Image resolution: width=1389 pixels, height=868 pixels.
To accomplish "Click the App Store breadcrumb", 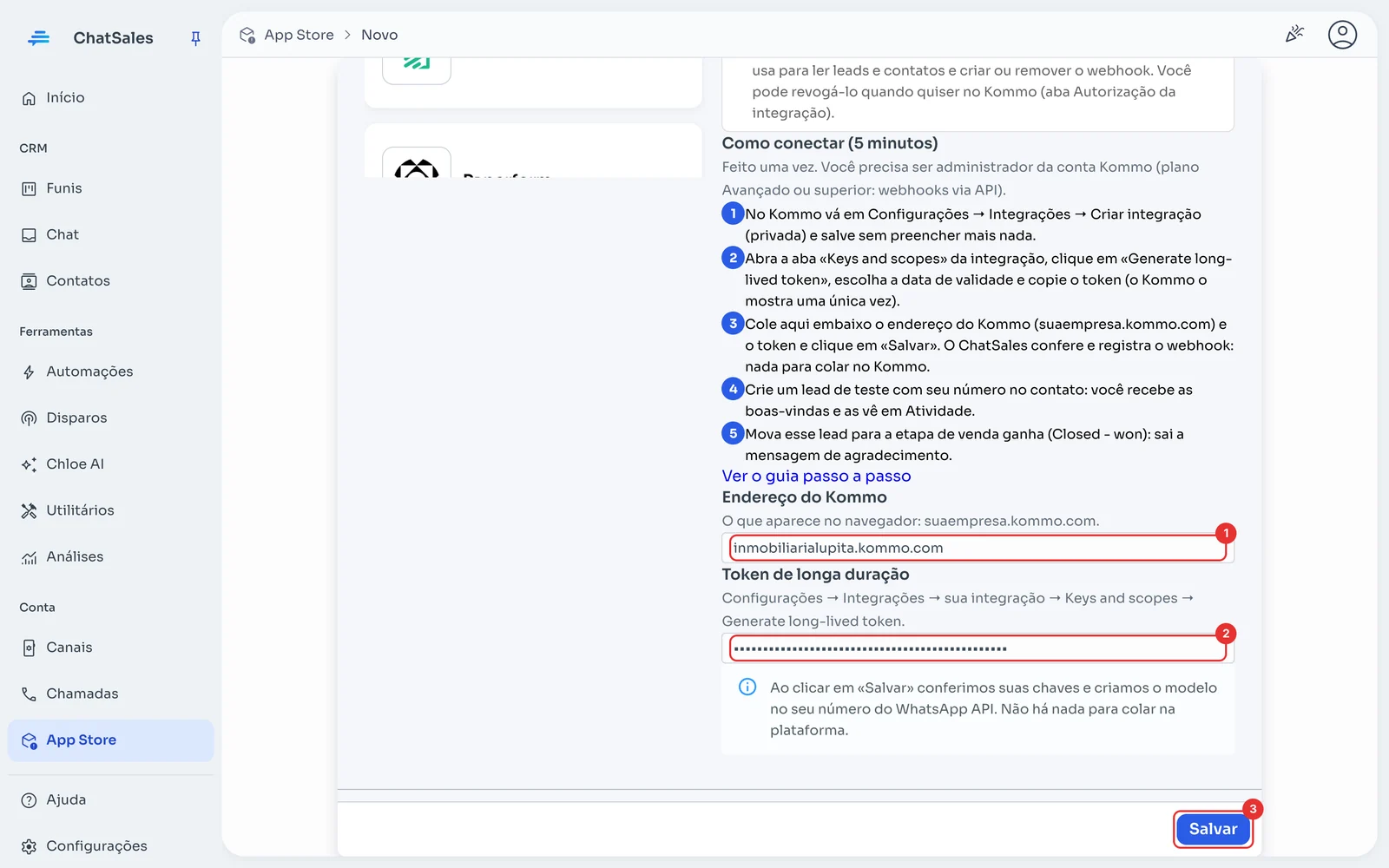I will [x=299, y=35].
